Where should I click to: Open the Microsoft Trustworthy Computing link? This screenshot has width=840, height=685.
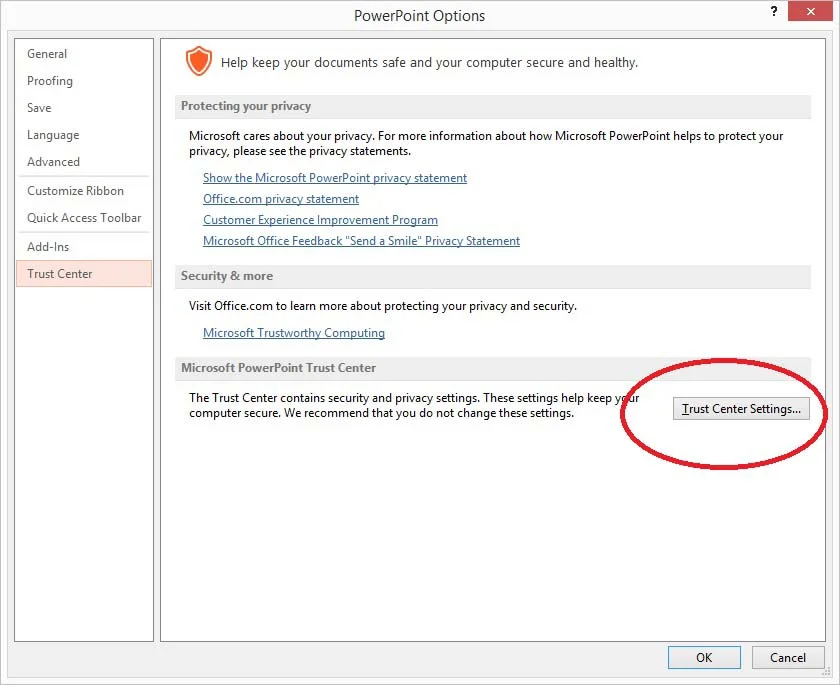293,332
